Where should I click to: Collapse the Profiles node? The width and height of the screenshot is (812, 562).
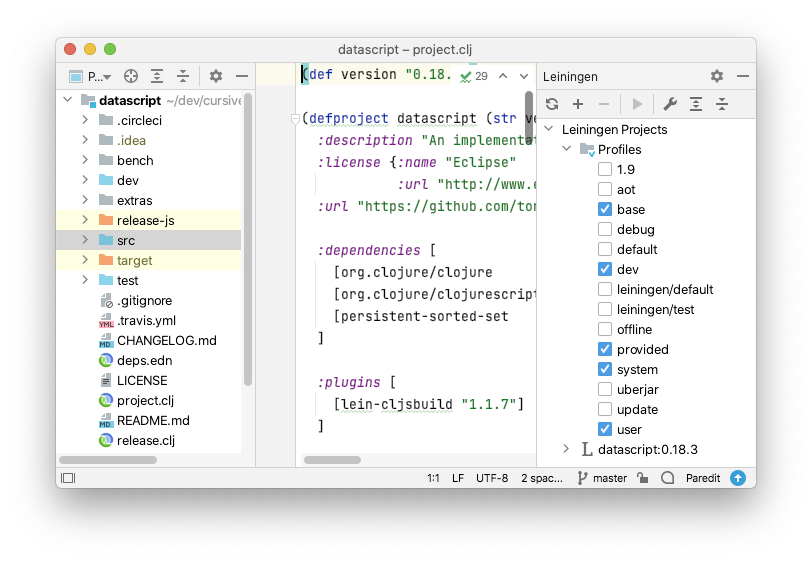click(567, 149)
